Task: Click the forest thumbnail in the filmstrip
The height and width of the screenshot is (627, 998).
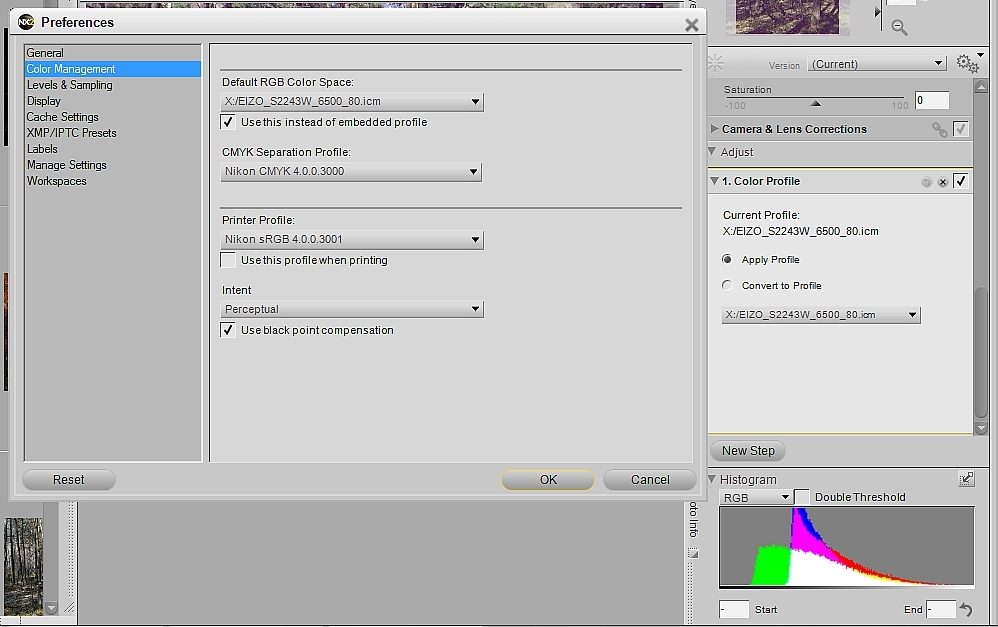Action: pyautogui.click(x=23, y=567)
